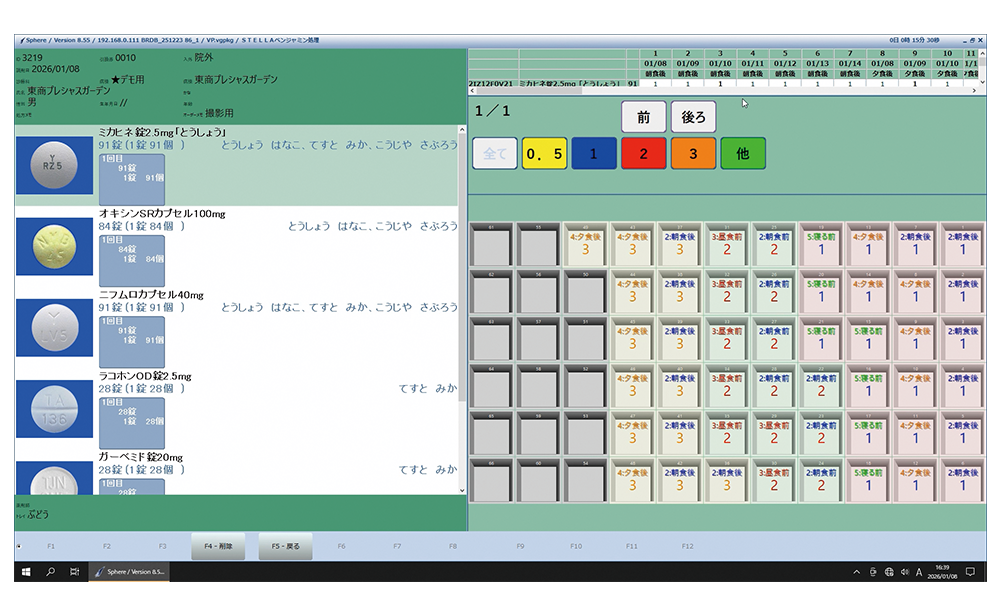Click the schedule table's left scroll arrow

click(472, 91)
